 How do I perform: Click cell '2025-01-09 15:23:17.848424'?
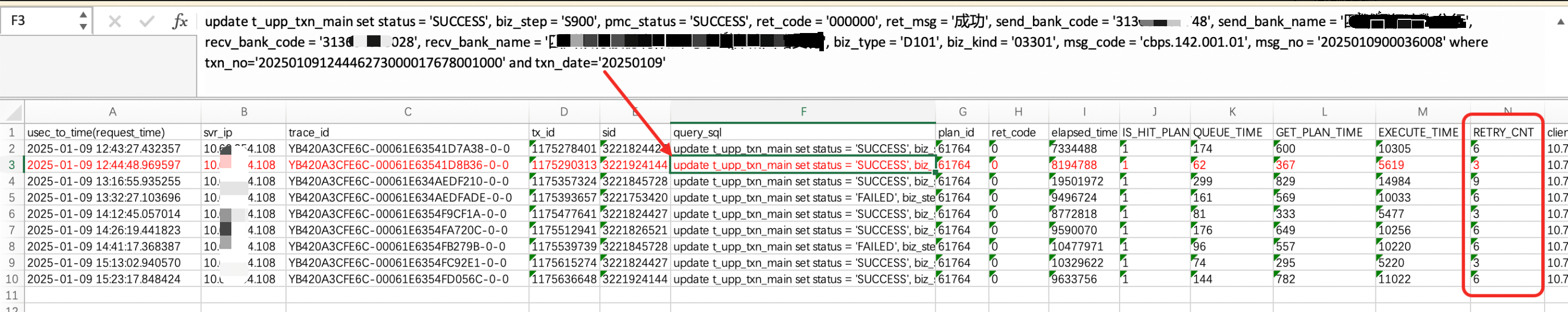113,279
